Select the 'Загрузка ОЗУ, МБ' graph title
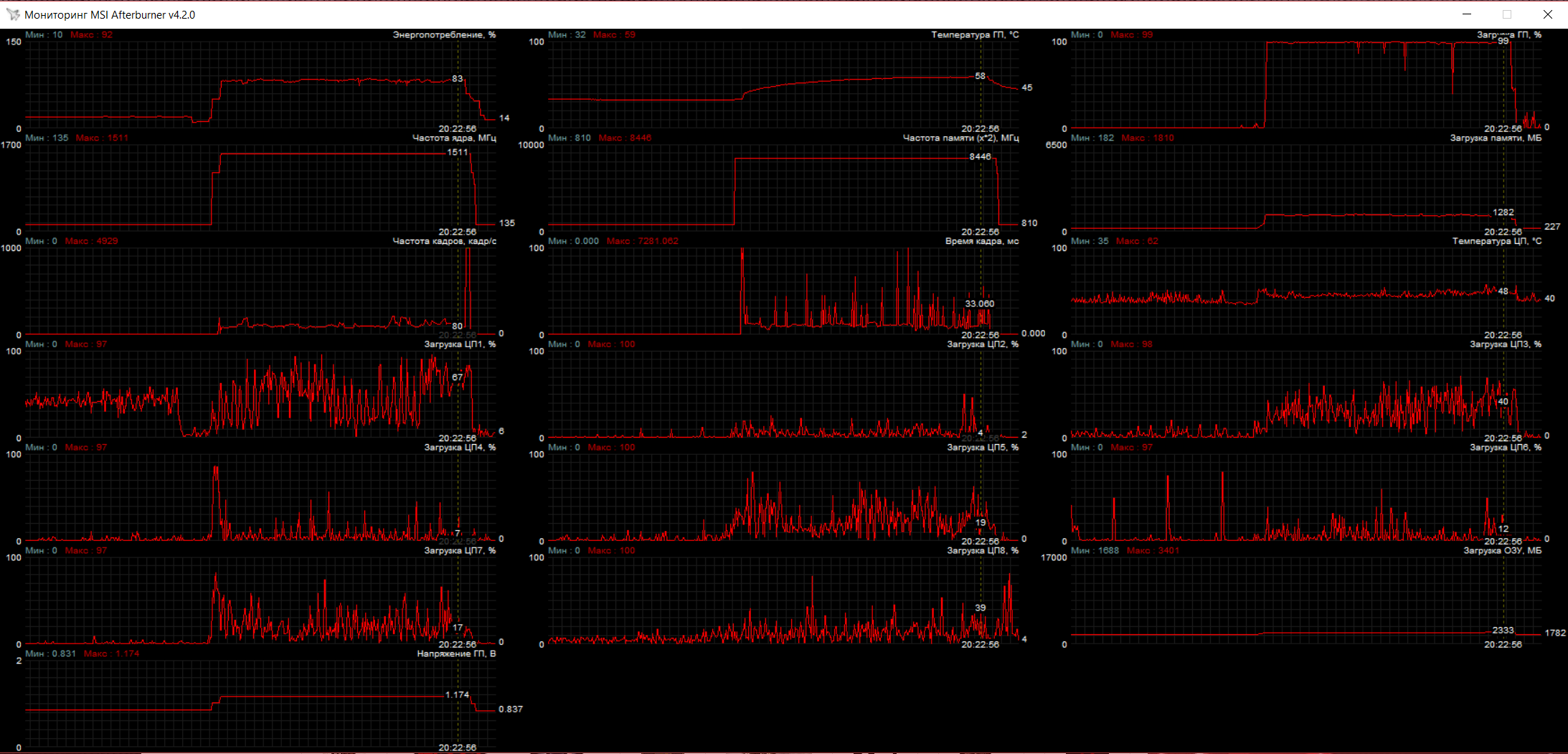Image resolution: width=1568 pixels, height=754 pixels. [x=1503, y=551]
